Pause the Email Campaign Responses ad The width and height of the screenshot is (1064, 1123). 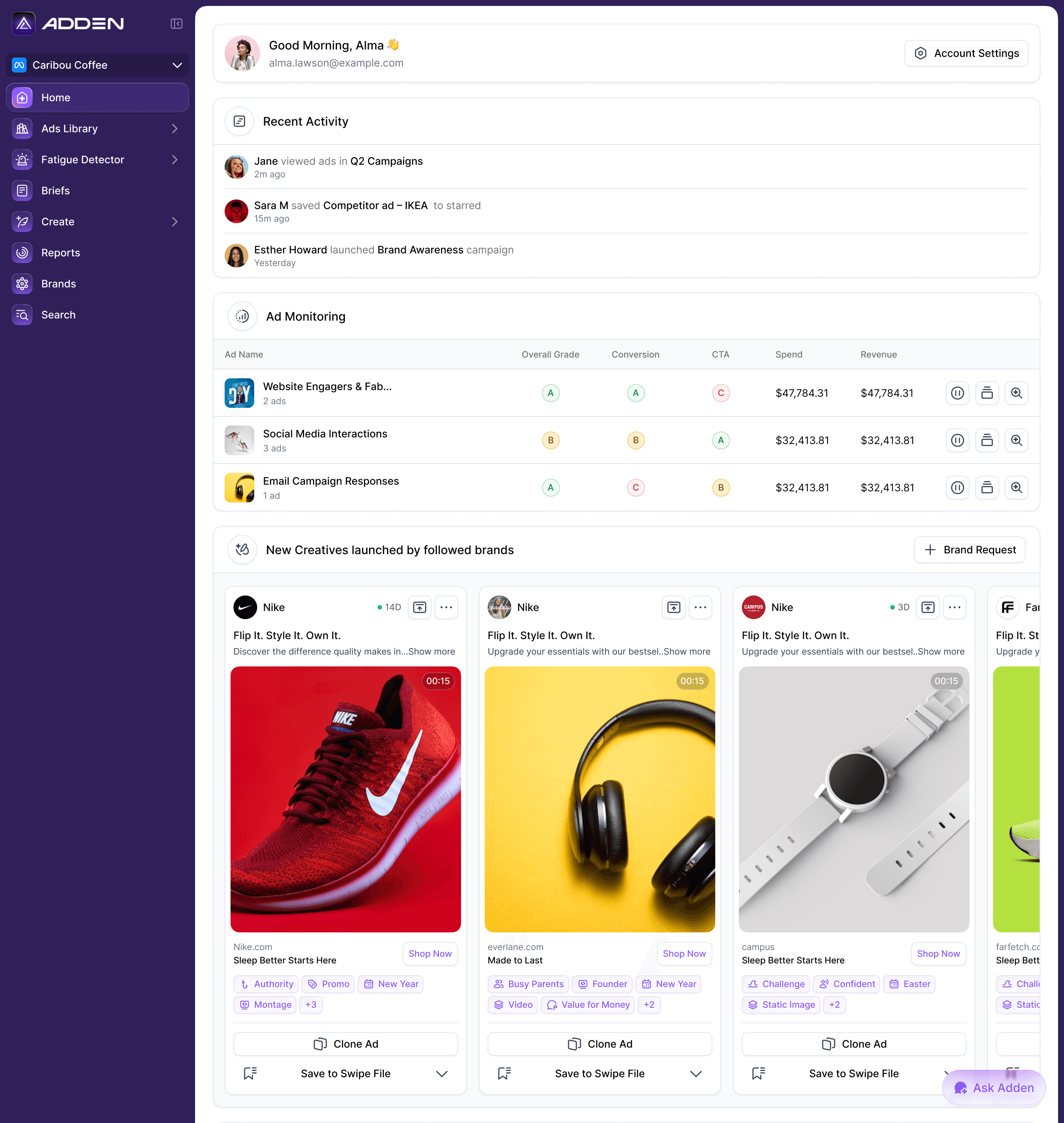pos(957,488)
